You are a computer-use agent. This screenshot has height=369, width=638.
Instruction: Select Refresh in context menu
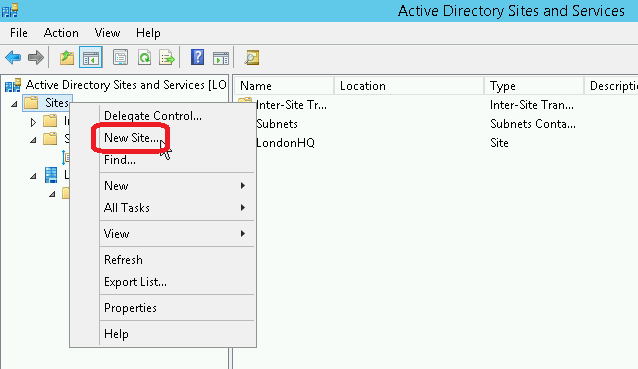click(x=177, y=260)
